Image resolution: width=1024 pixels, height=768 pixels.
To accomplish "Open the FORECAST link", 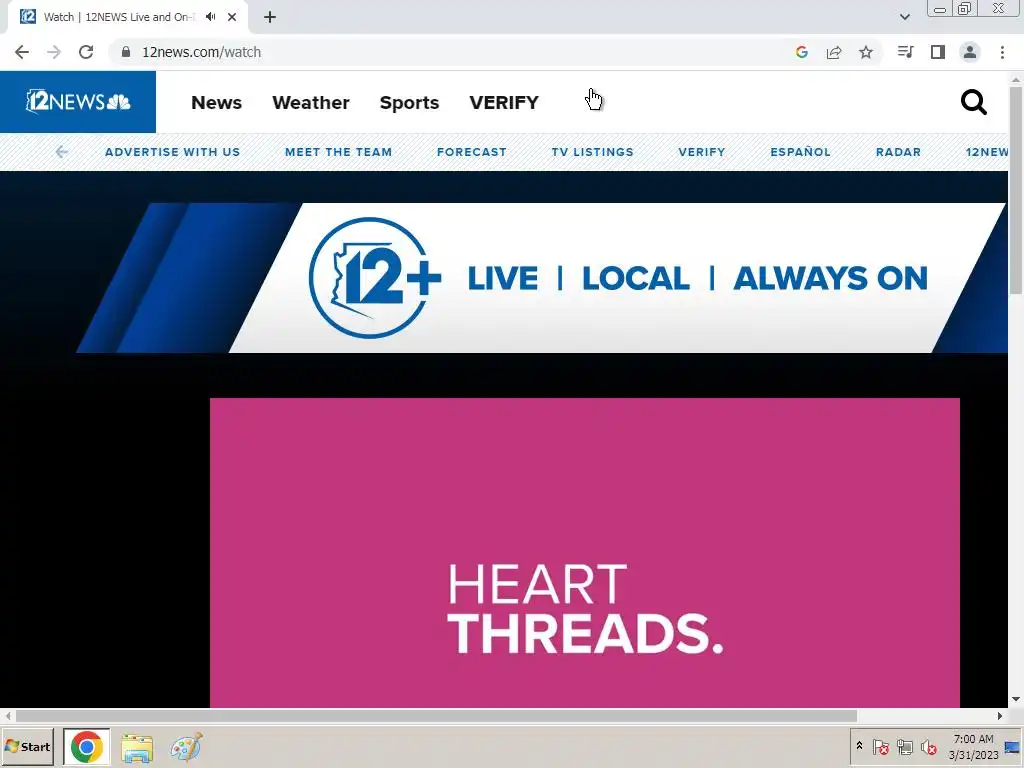I will click(x=472, y=152).
